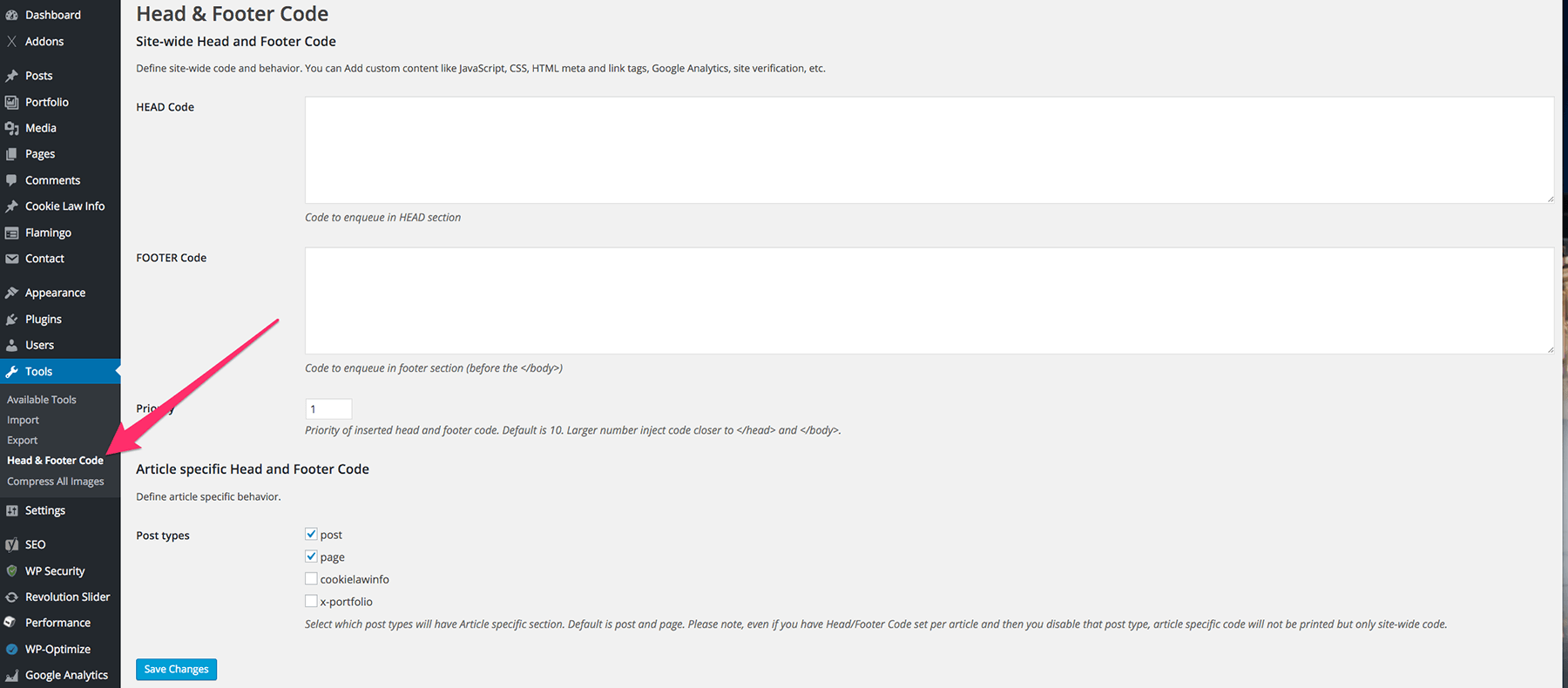Open the Google Analytics chart icon
This screenshot has height=688, width=1568.
[x=11, y=676]
